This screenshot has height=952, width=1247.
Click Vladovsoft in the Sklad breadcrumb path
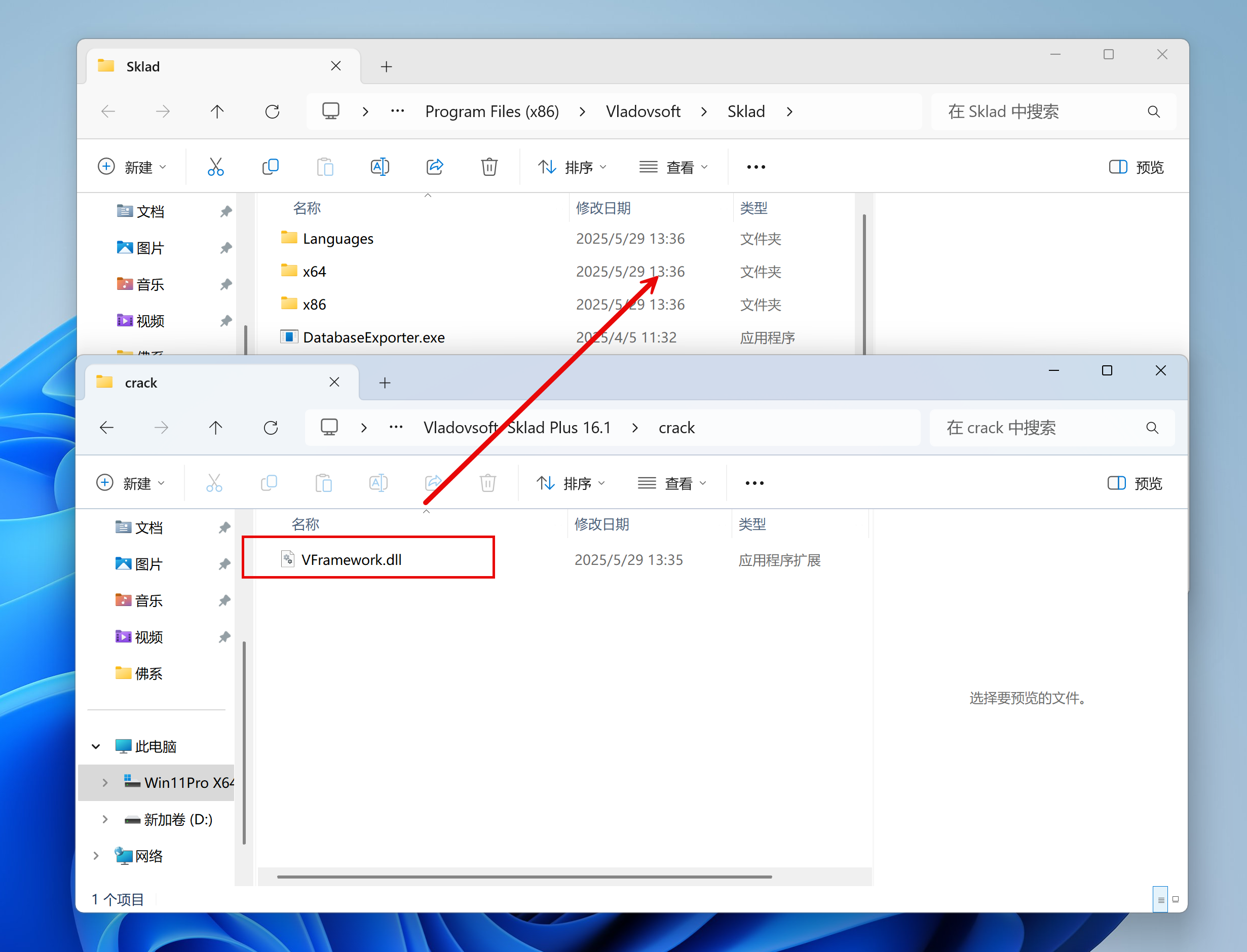(643, 111)
